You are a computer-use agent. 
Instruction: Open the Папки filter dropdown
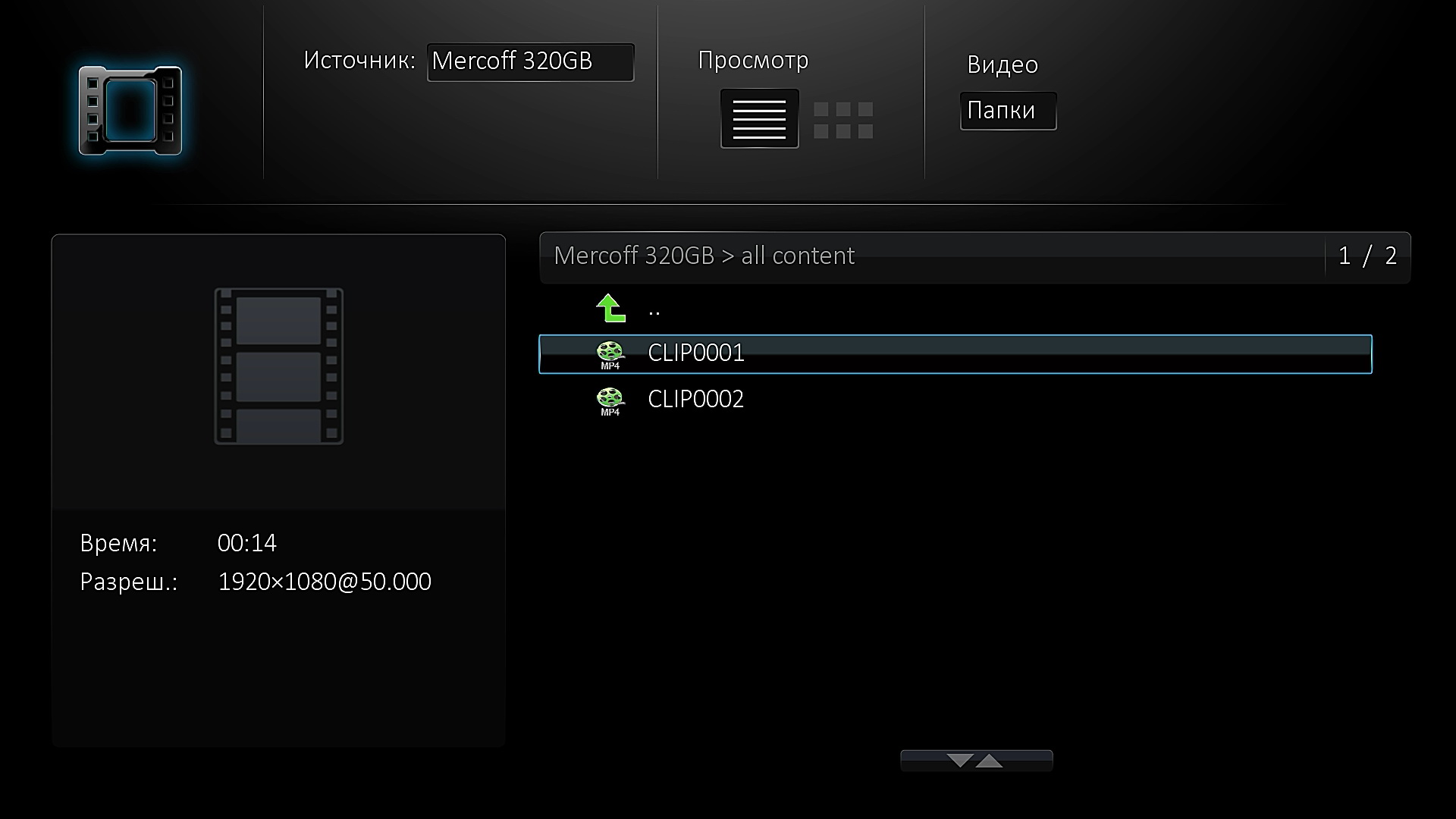point(1008,111)
